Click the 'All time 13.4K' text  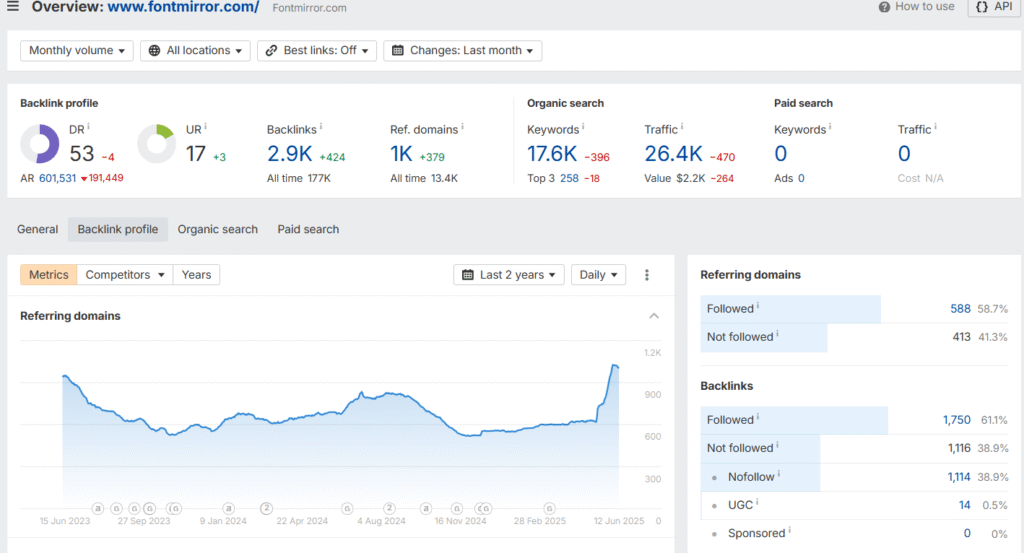424,178
